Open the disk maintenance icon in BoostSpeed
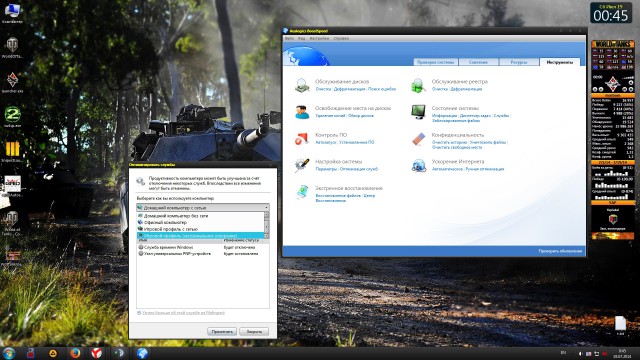Screen dimensions: 640x360 [x=302, y=85]
